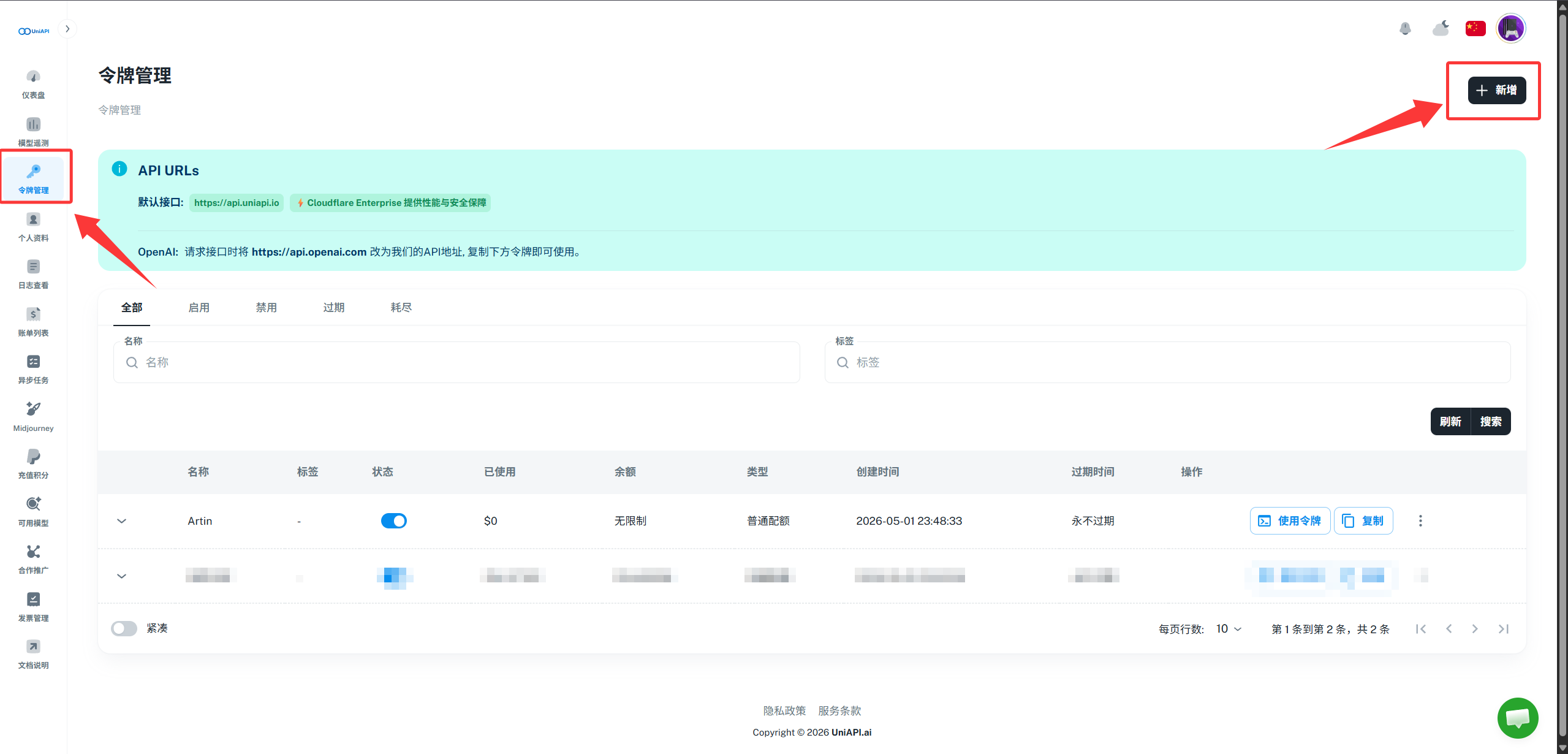This screenshot has width=1568, height=754.
Task: Open the 日志查看 logs page
Action: point(33,275)
